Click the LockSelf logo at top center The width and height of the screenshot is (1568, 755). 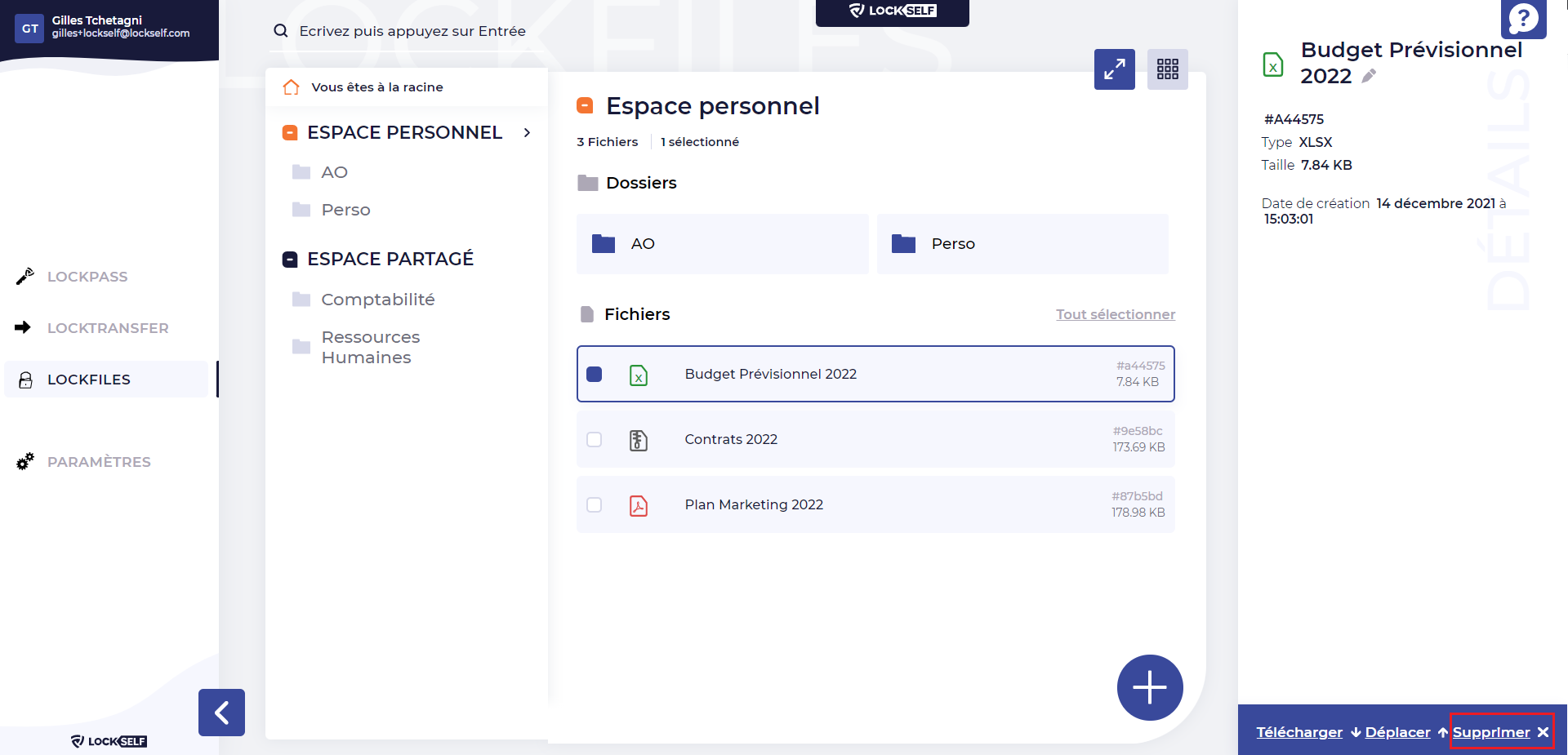click(x=893, y=11)
